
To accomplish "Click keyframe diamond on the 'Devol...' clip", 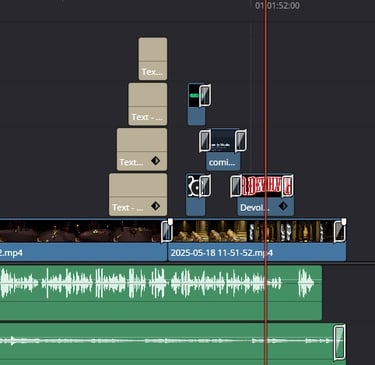I will [x=283, y=206].
